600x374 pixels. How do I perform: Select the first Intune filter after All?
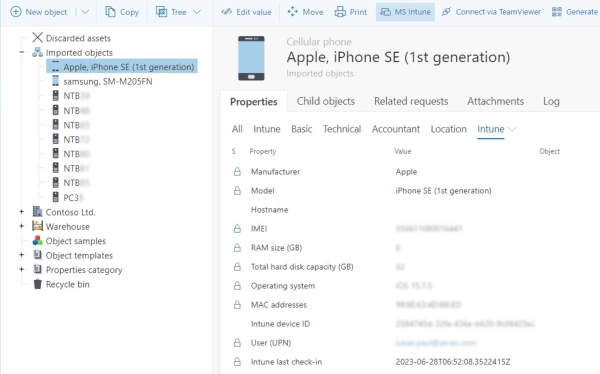coord(267,129)
